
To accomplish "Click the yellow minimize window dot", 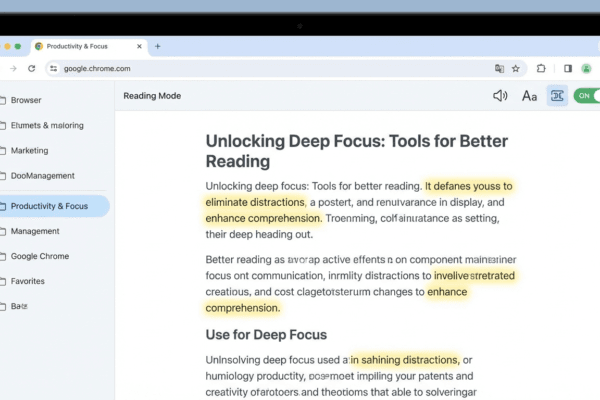I will point(7,46).
